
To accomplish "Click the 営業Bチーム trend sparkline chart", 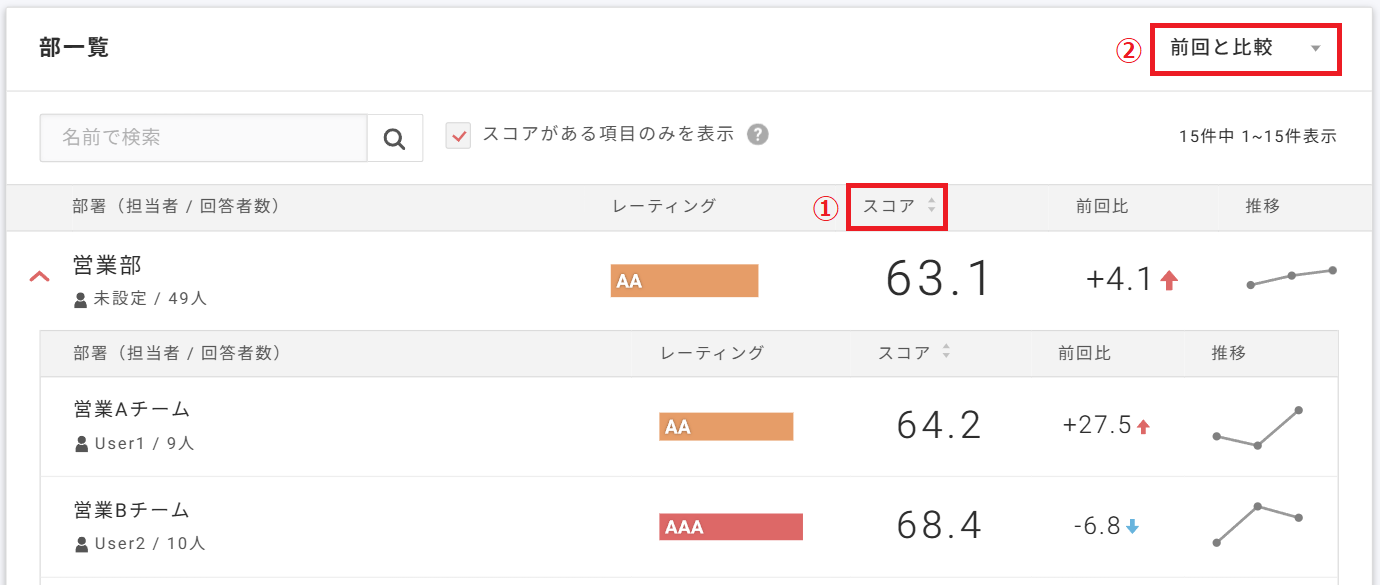I will (1257, 524).
